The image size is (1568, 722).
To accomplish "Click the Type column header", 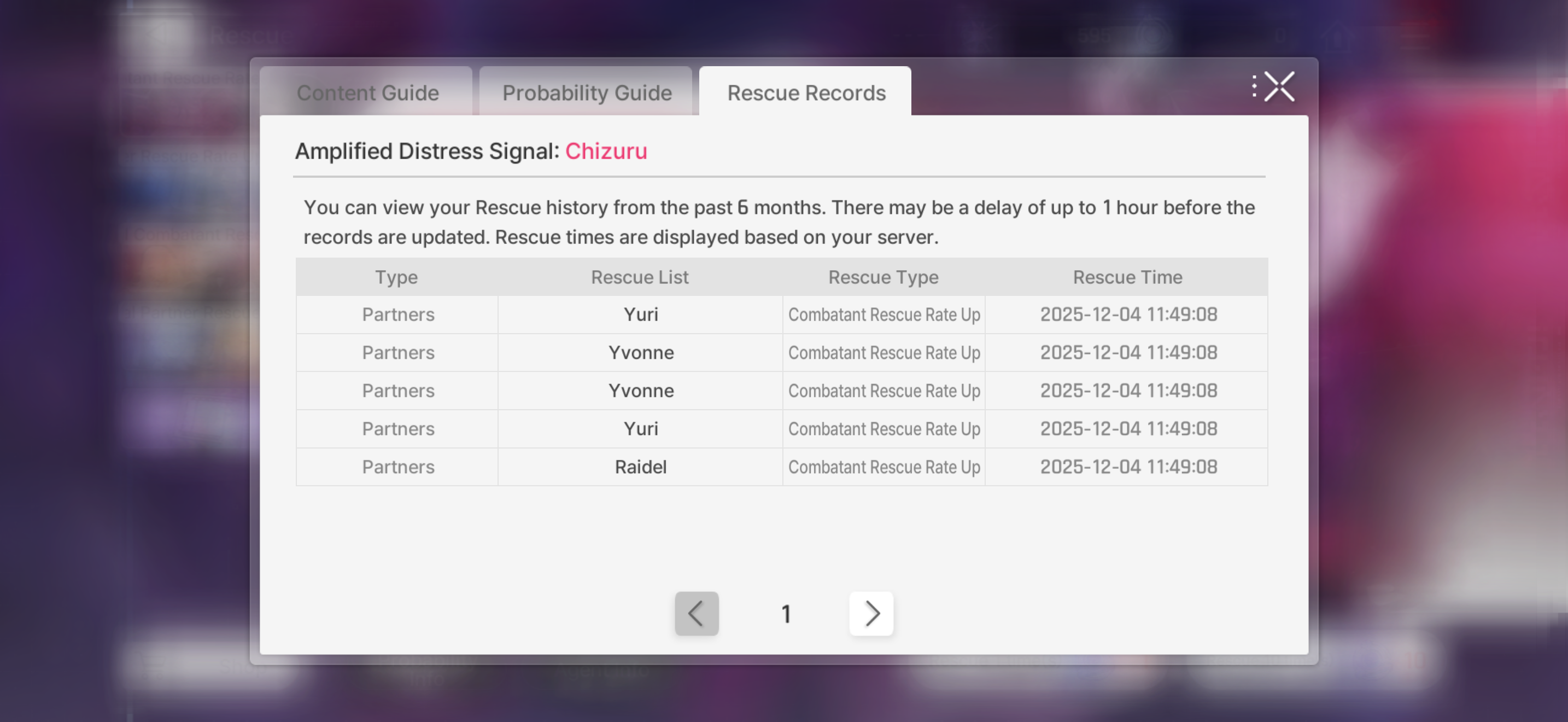I will point(396,277).
